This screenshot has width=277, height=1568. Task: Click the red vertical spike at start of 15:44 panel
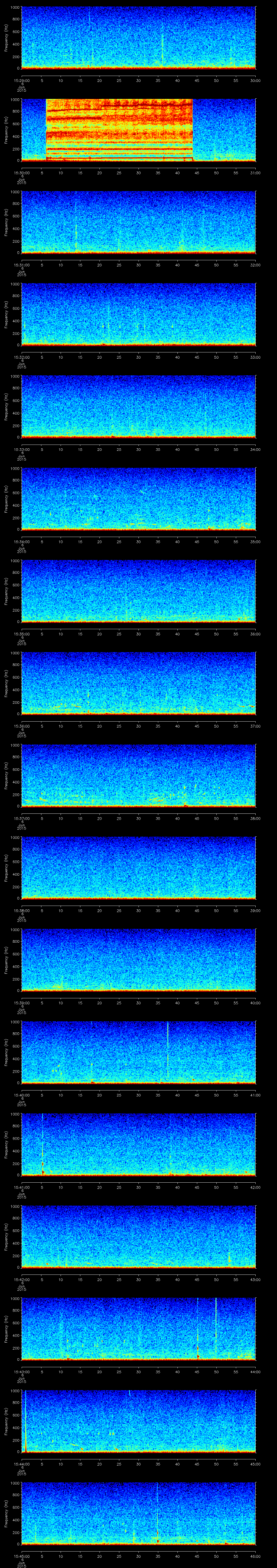[x=26, y=1421]
